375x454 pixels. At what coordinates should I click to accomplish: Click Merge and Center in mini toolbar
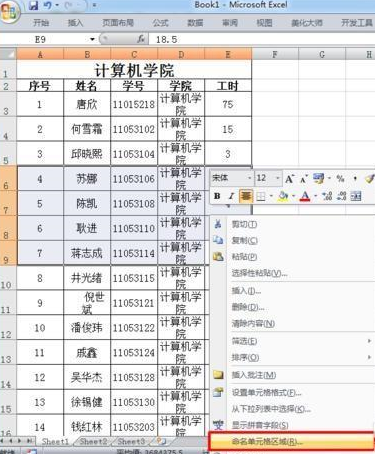pyautogui.click(x=356, y=196)
